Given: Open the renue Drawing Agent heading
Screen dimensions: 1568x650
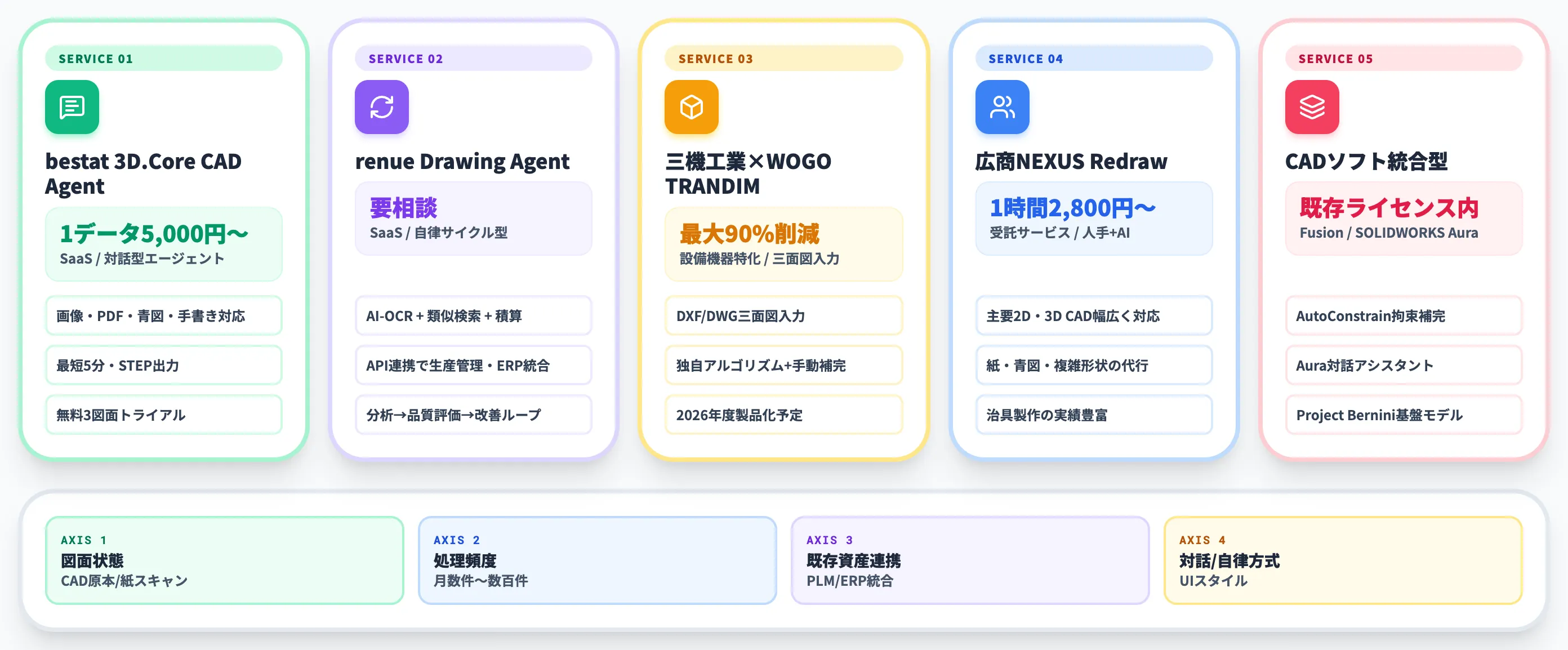Looking at the screenshot, I should 462,161.
